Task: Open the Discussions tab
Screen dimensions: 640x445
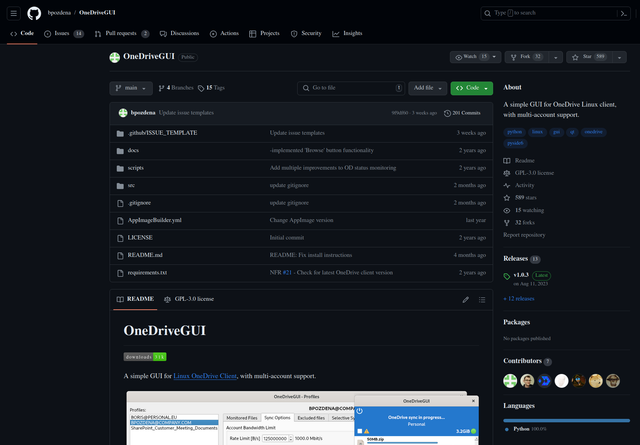Action: tap(179, 33)
